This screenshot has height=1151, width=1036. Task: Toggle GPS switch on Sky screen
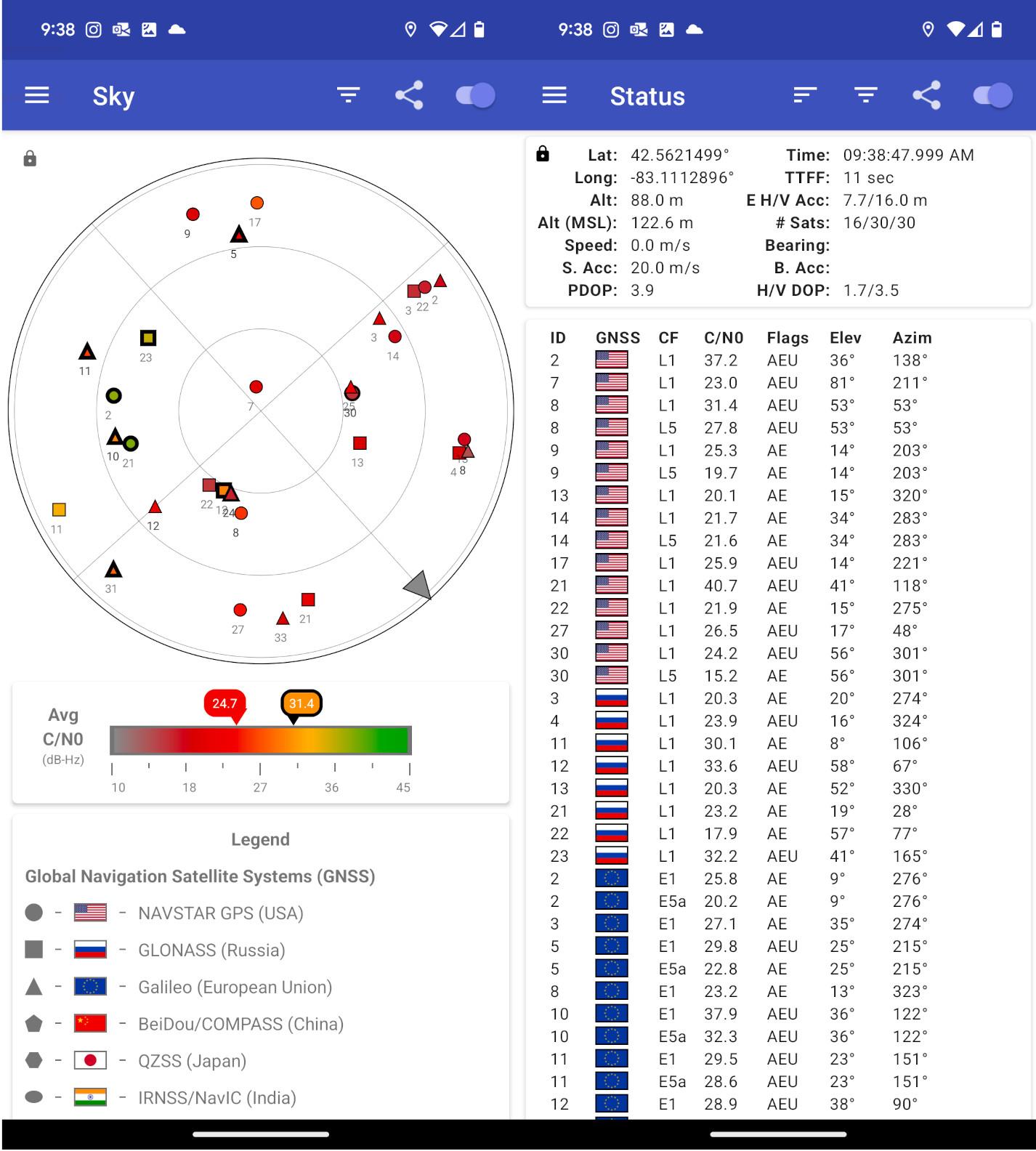[x=475, y=95]
